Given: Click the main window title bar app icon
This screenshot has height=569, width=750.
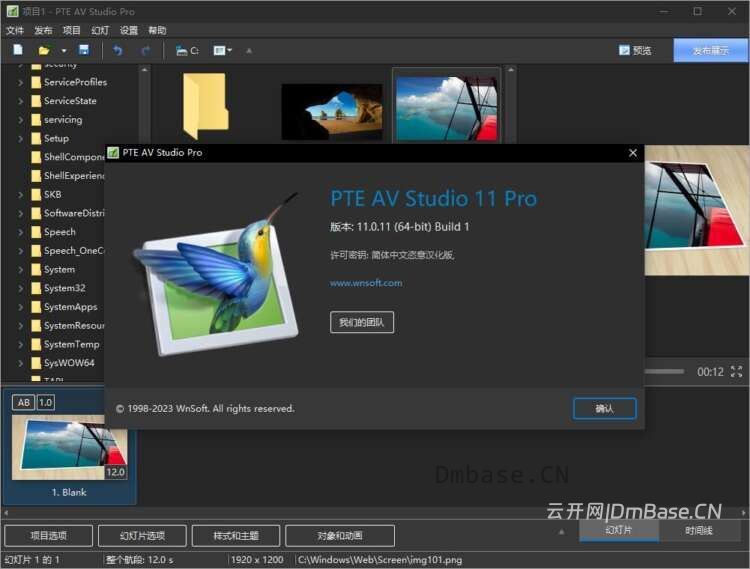Looking at the screenshot, I should pyautogui.click(x=12, y=11).
